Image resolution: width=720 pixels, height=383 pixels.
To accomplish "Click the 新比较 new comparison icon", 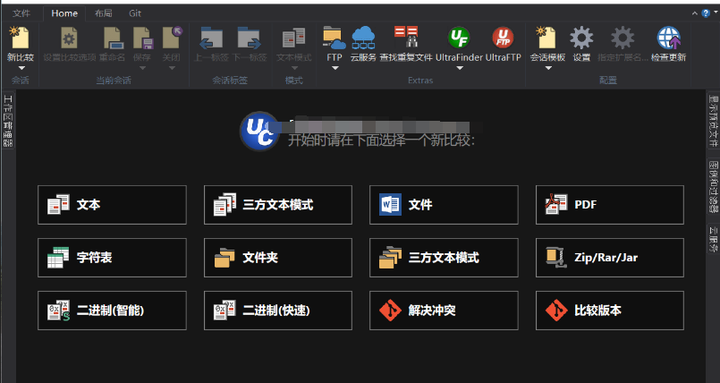I will point(20,38).
